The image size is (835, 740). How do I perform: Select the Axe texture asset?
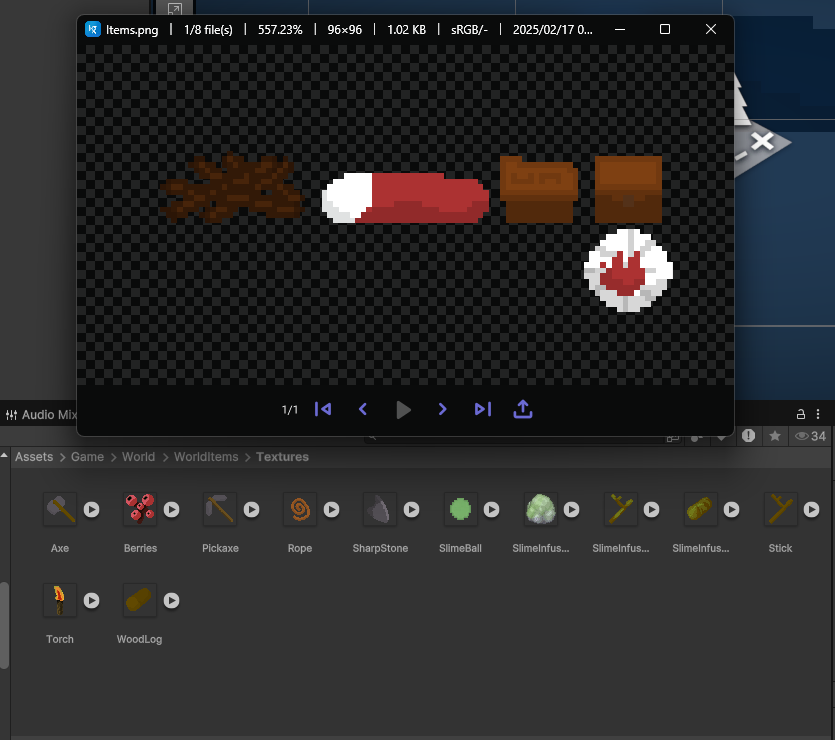(x=60, y=510)
